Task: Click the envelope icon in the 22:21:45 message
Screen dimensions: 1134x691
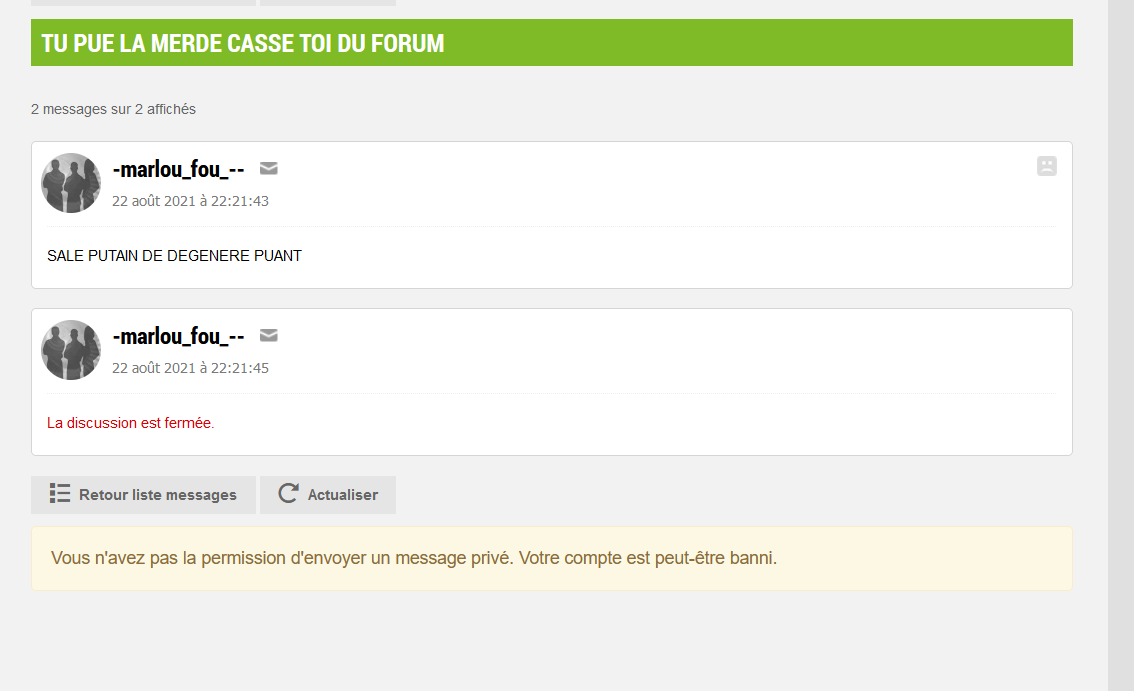Action: coord(268,336)
